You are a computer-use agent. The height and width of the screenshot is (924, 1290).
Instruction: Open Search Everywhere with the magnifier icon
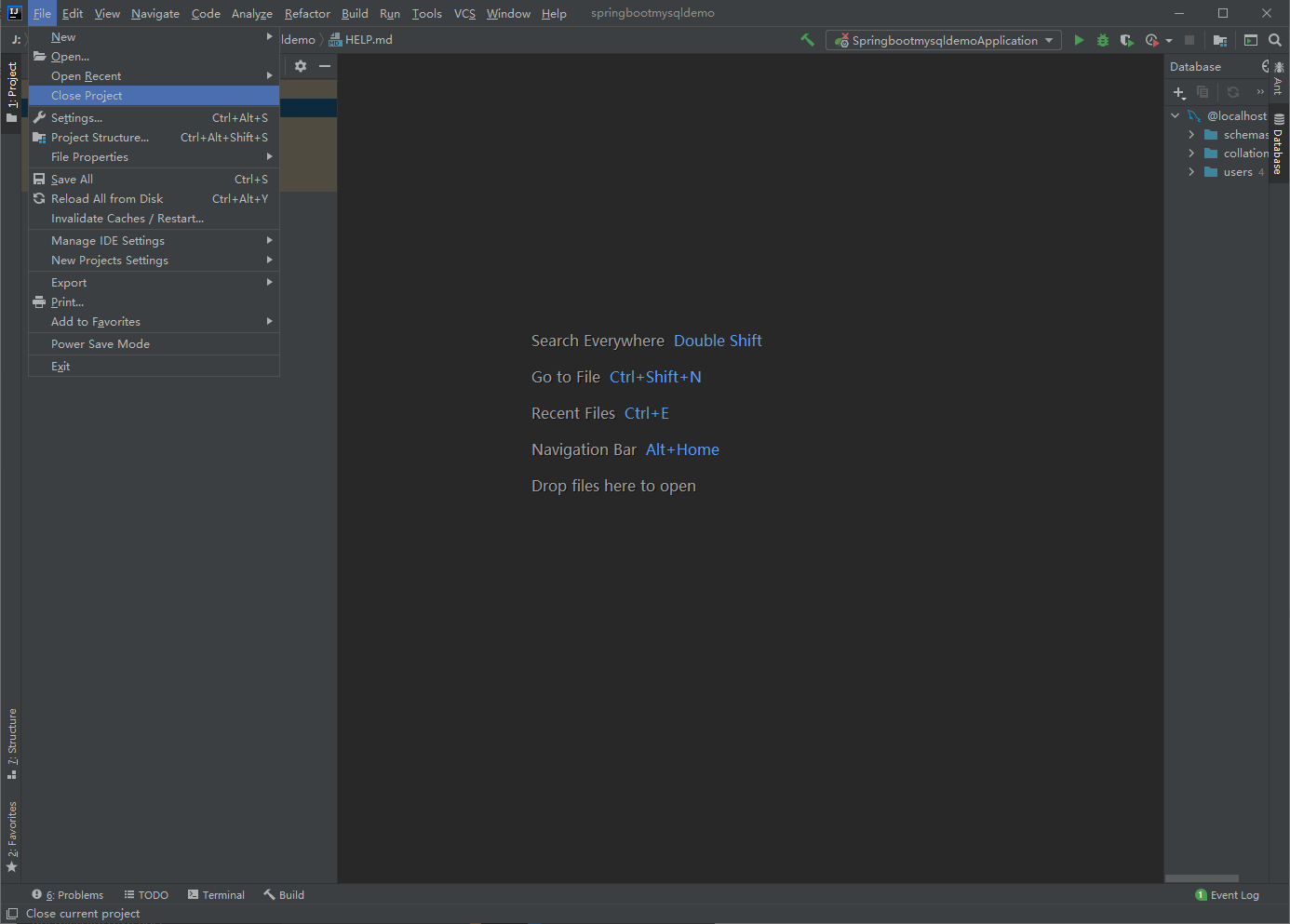[1275, 40]
